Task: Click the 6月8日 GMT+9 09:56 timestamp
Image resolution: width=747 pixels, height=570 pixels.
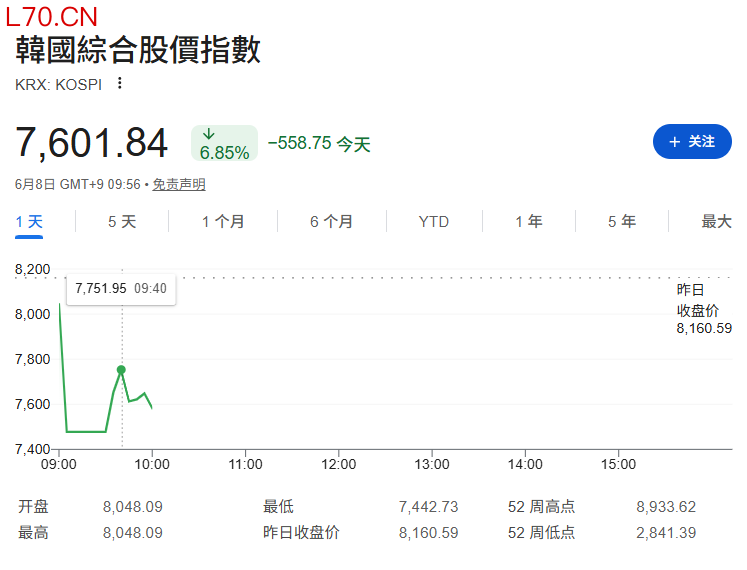Action: 78,184
